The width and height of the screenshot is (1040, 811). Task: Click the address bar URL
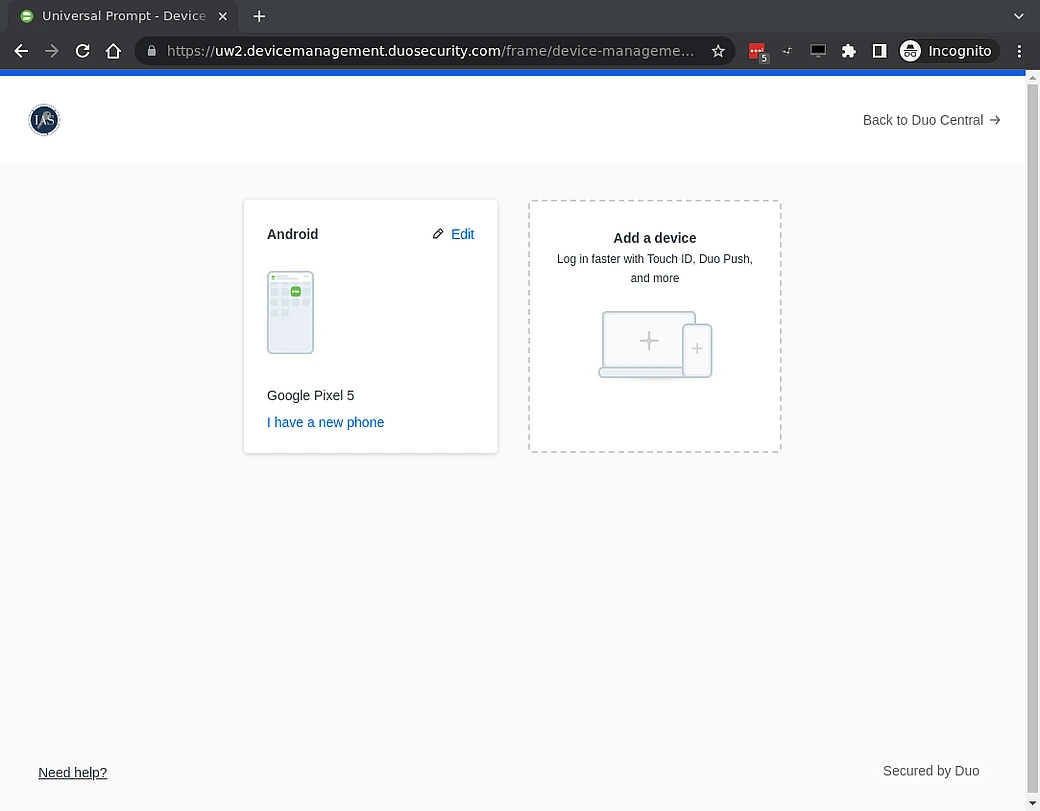pos(430,51)
